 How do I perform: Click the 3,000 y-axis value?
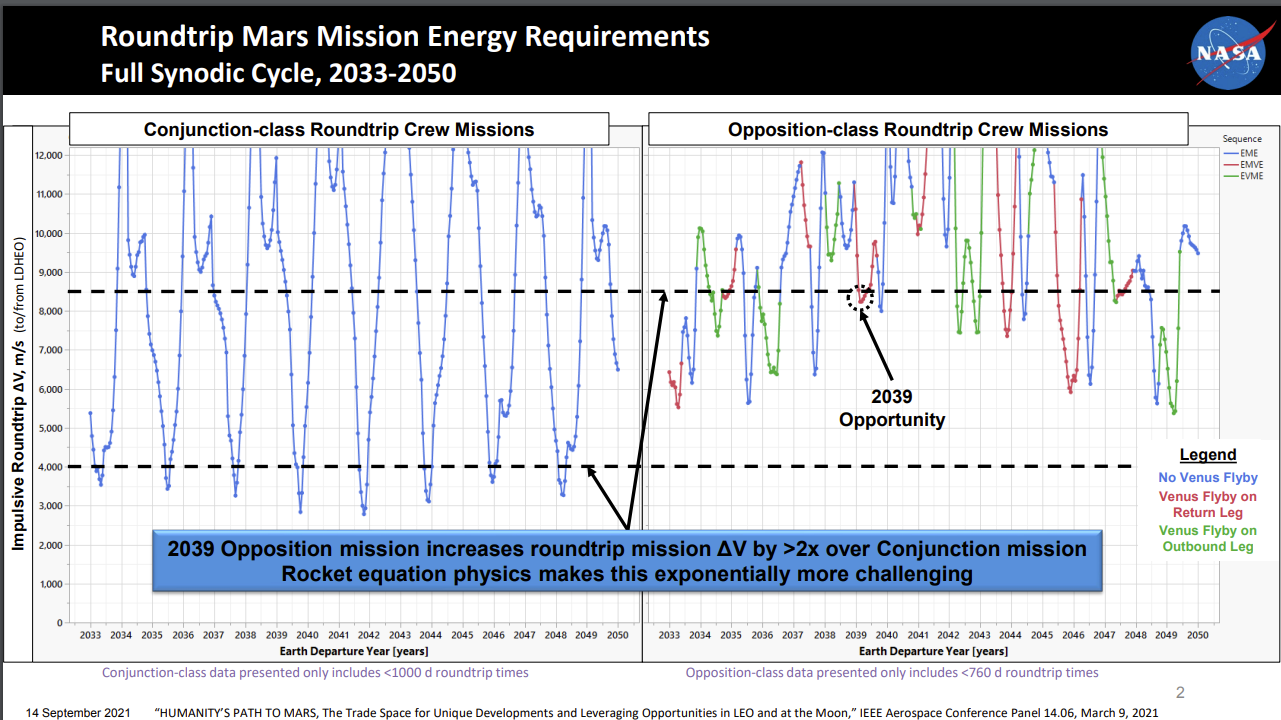click(x=50, y=506)
